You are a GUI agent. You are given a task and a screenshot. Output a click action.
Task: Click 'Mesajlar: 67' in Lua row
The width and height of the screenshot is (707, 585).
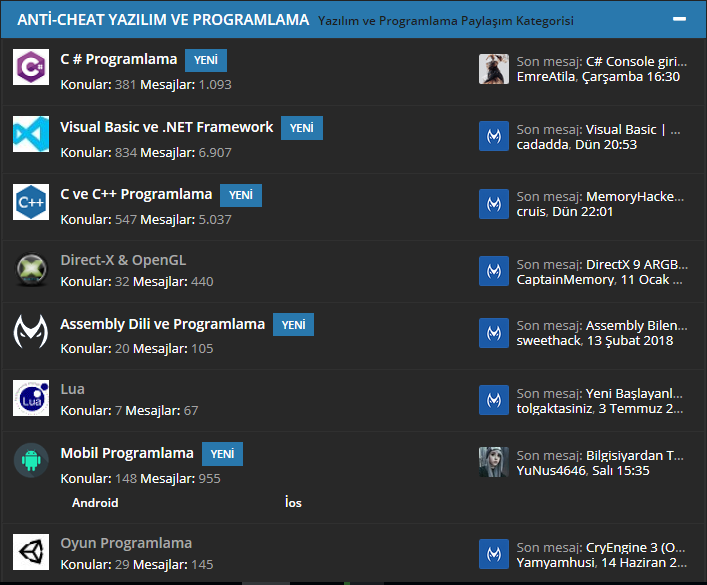coord(162,411)
